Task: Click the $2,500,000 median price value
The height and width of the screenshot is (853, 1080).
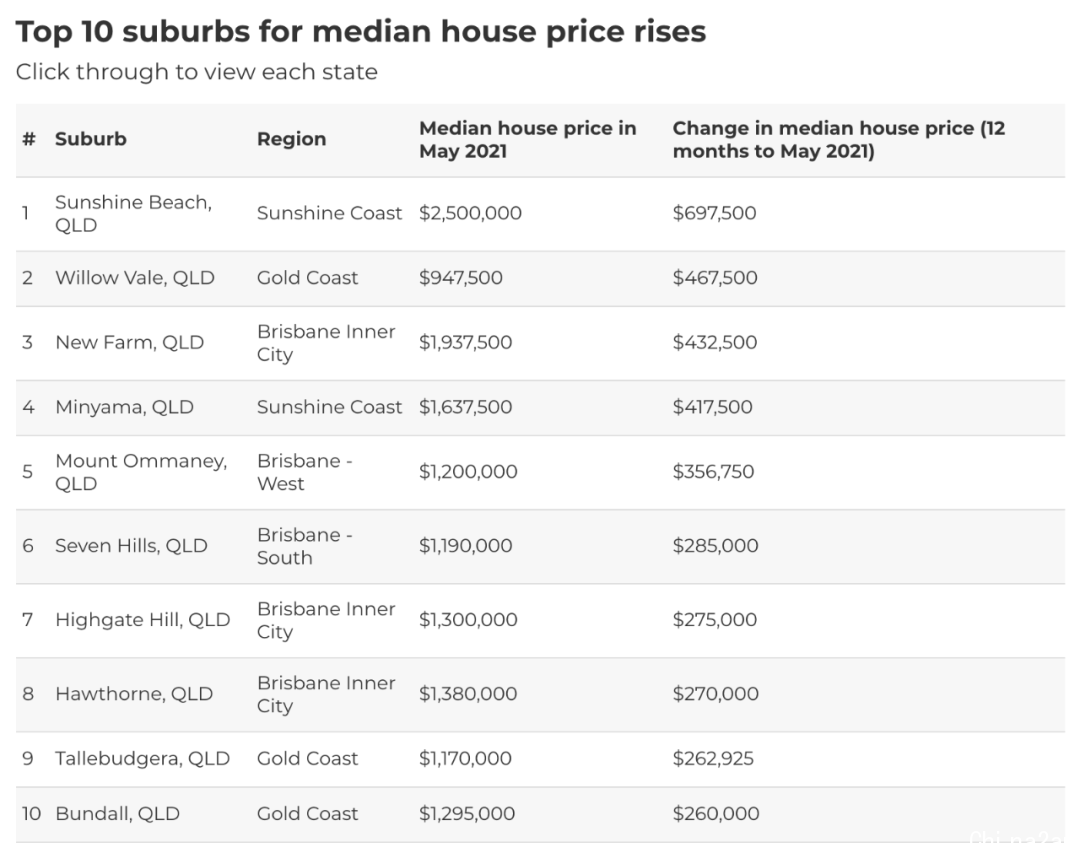Action: (x=470, y=214)
